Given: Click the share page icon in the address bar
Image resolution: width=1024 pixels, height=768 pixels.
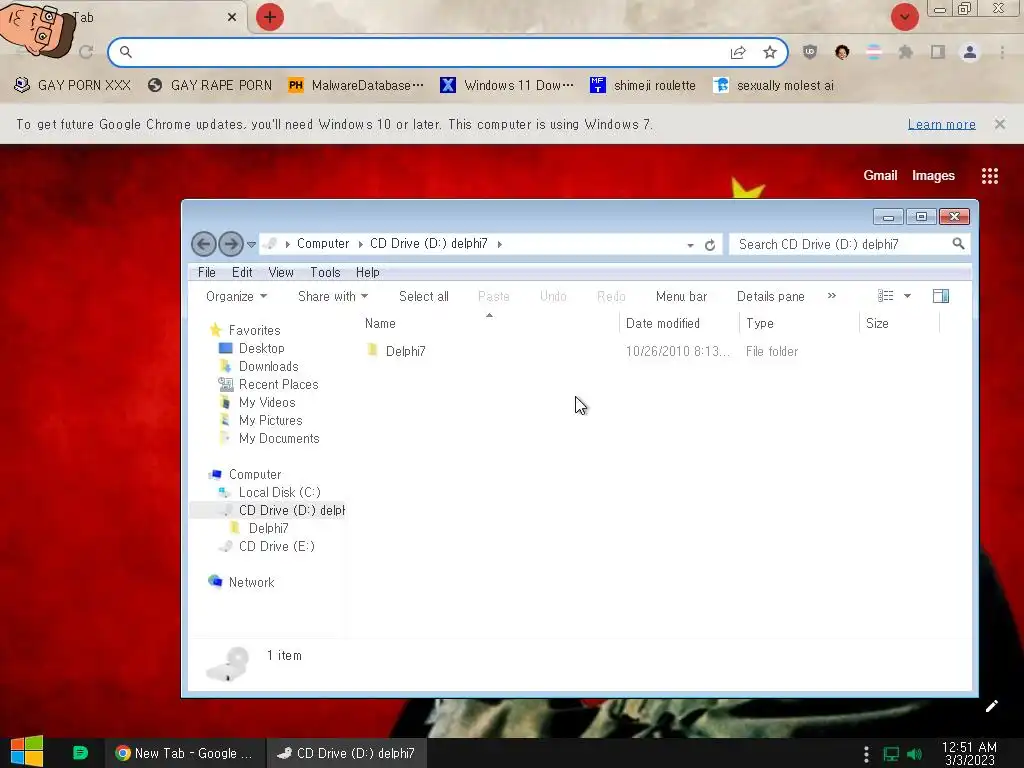Looking at the screenshot, I should [x=738, y=52].
